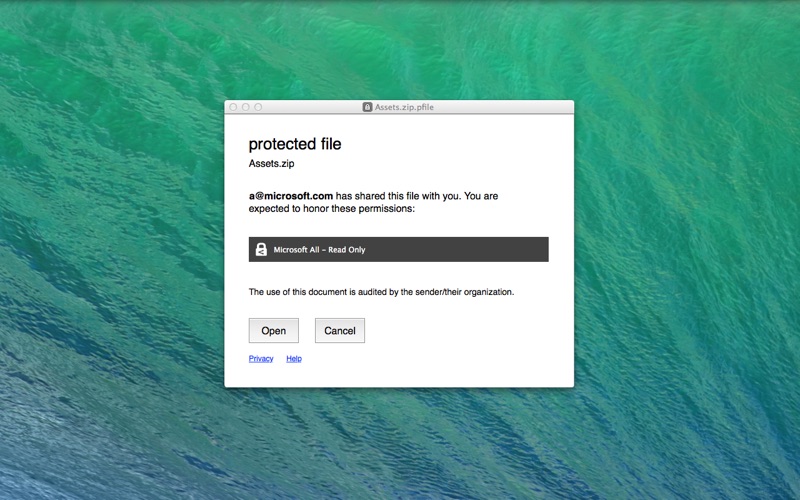Zoom the Assets.zip.pfile window
The height and width of the screenshot is (500, 800).
(258, 107)
